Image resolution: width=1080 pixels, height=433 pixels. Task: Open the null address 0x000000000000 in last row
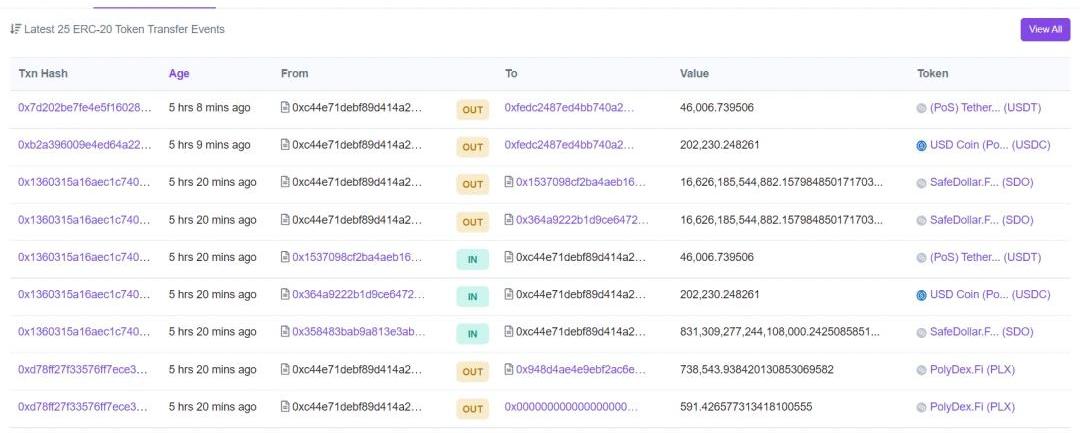568,407
